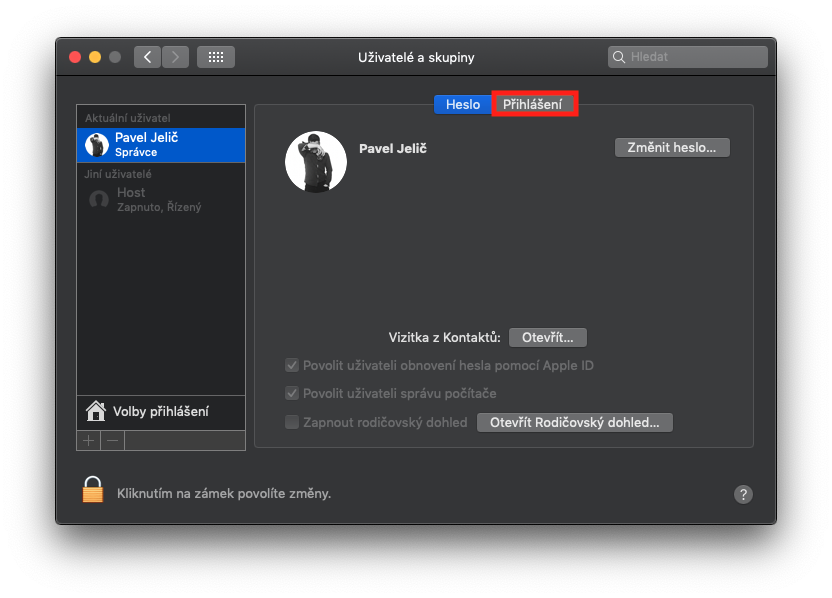Enable Zapnout rodičovský dohled checkbox

(292, 422)
